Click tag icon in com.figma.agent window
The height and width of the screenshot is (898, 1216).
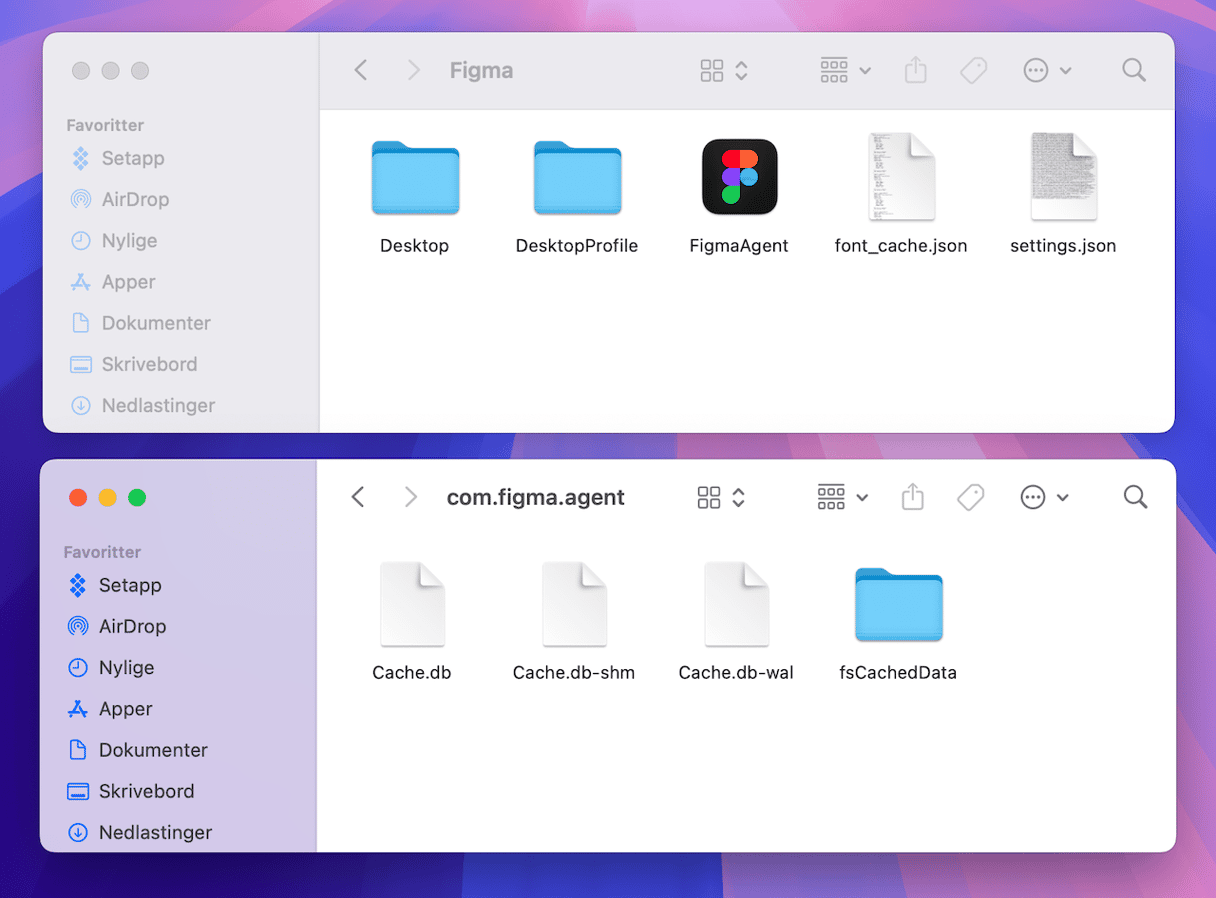[x=970, y=497]
